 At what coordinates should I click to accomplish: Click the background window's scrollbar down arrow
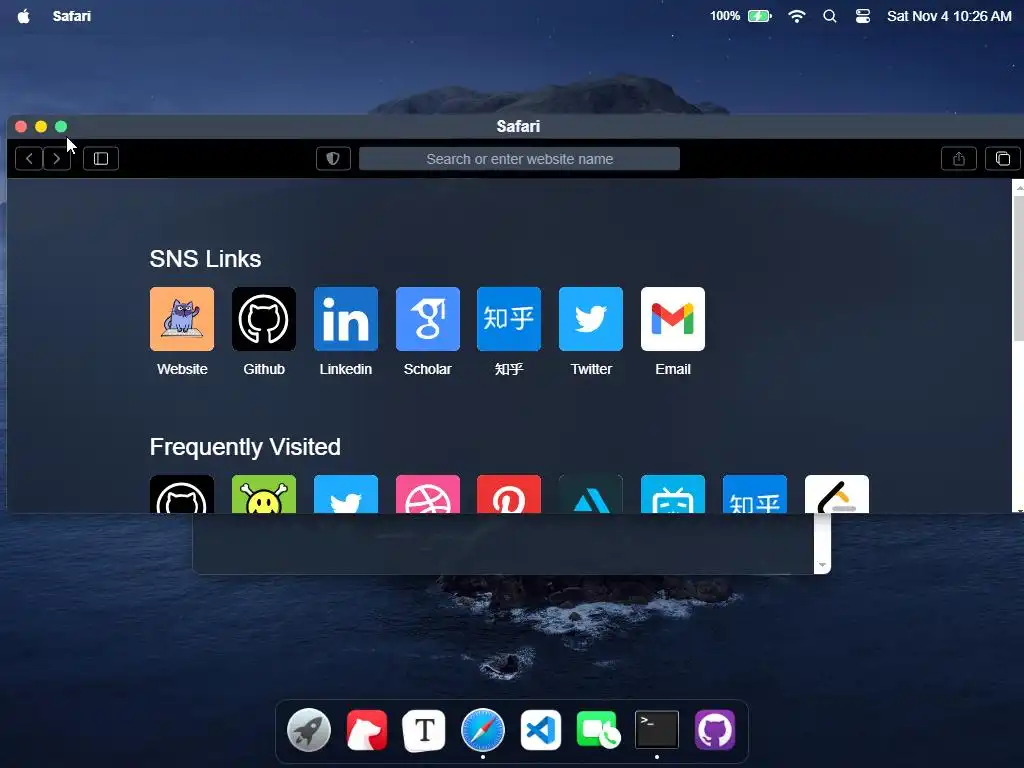(822, 565)
